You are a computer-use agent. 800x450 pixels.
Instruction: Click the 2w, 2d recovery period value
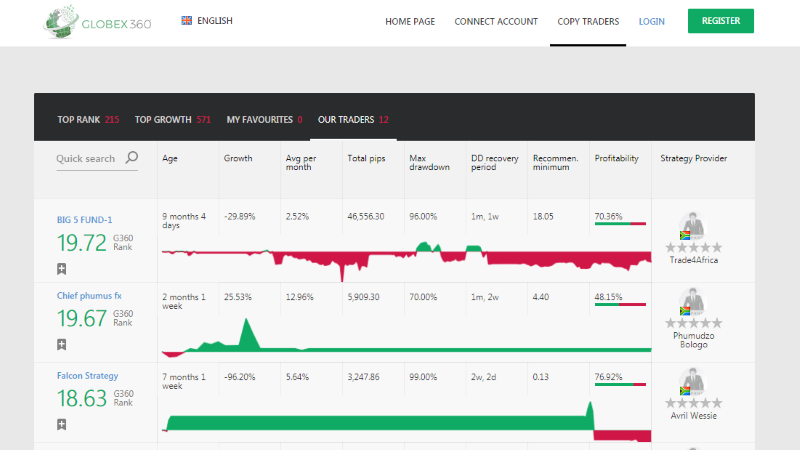[483, 377]
